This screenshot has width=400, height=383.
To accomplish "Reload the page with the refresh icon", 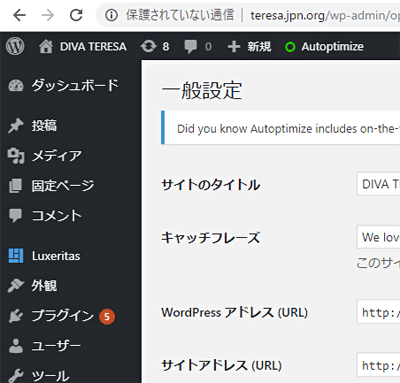I will coord(76,15).
